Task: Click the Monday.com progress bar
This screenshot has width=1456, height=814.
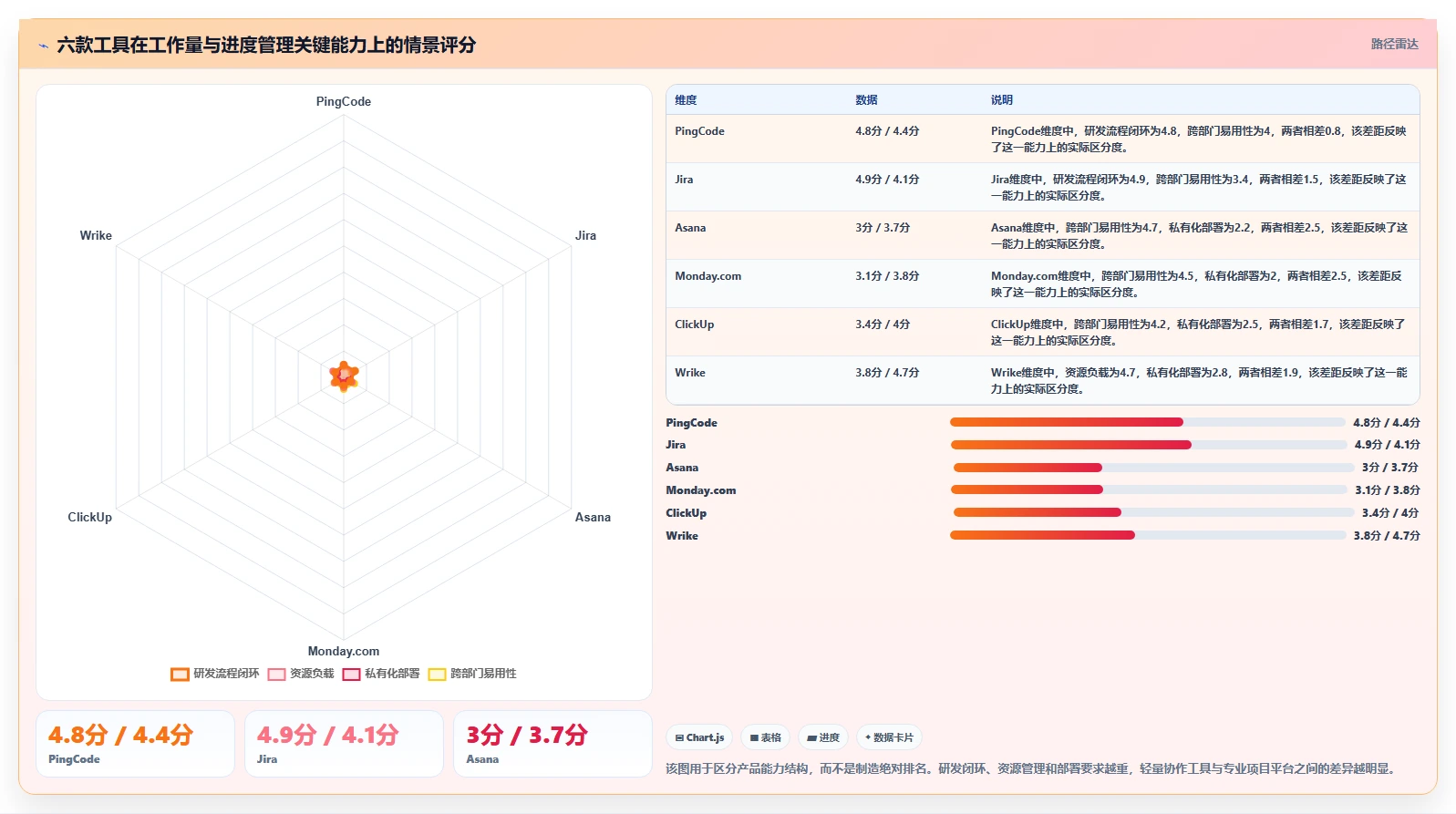Action: click(1149, 489)
